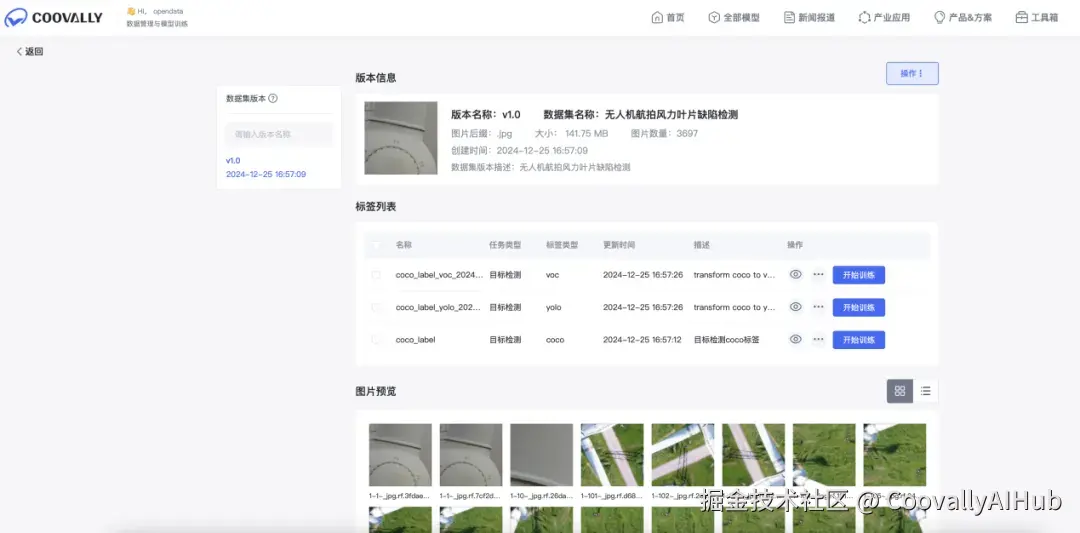Open more options for coco_label_voc row
Image resolution: width=1080 pixels, height=533 pixels.
[x=818, y=274]
